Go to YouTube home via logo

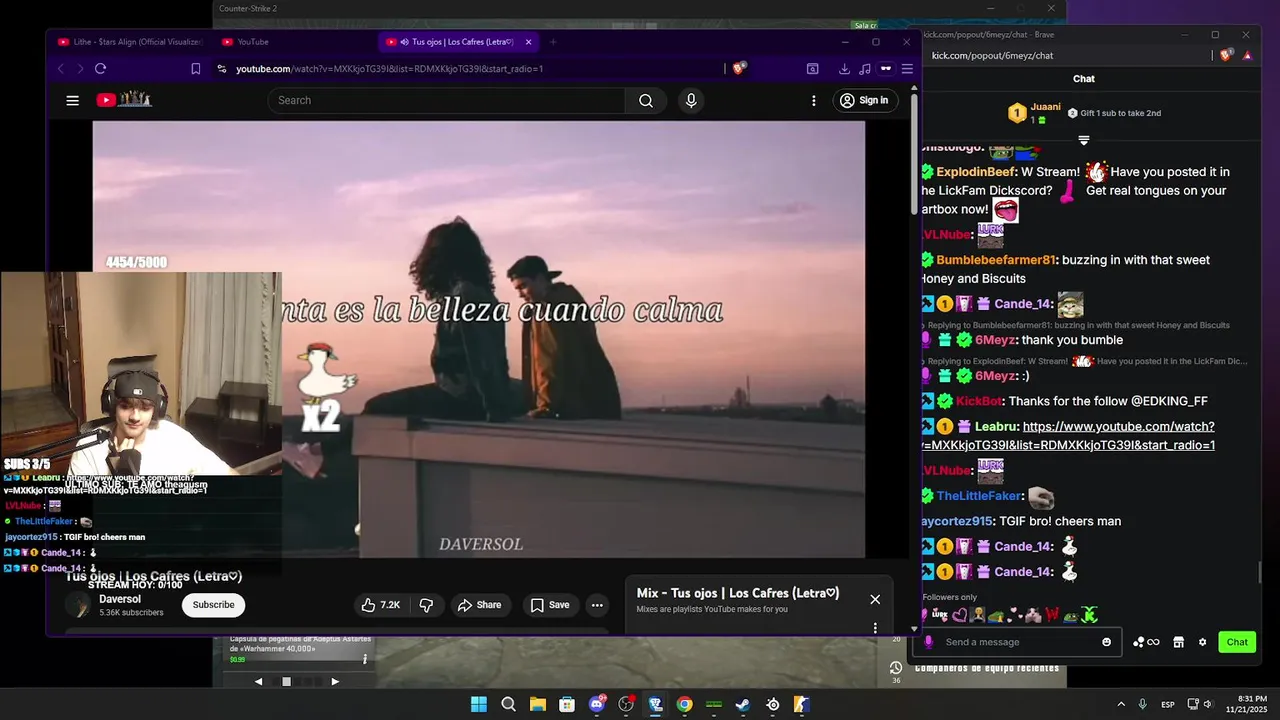pos(124,99)
